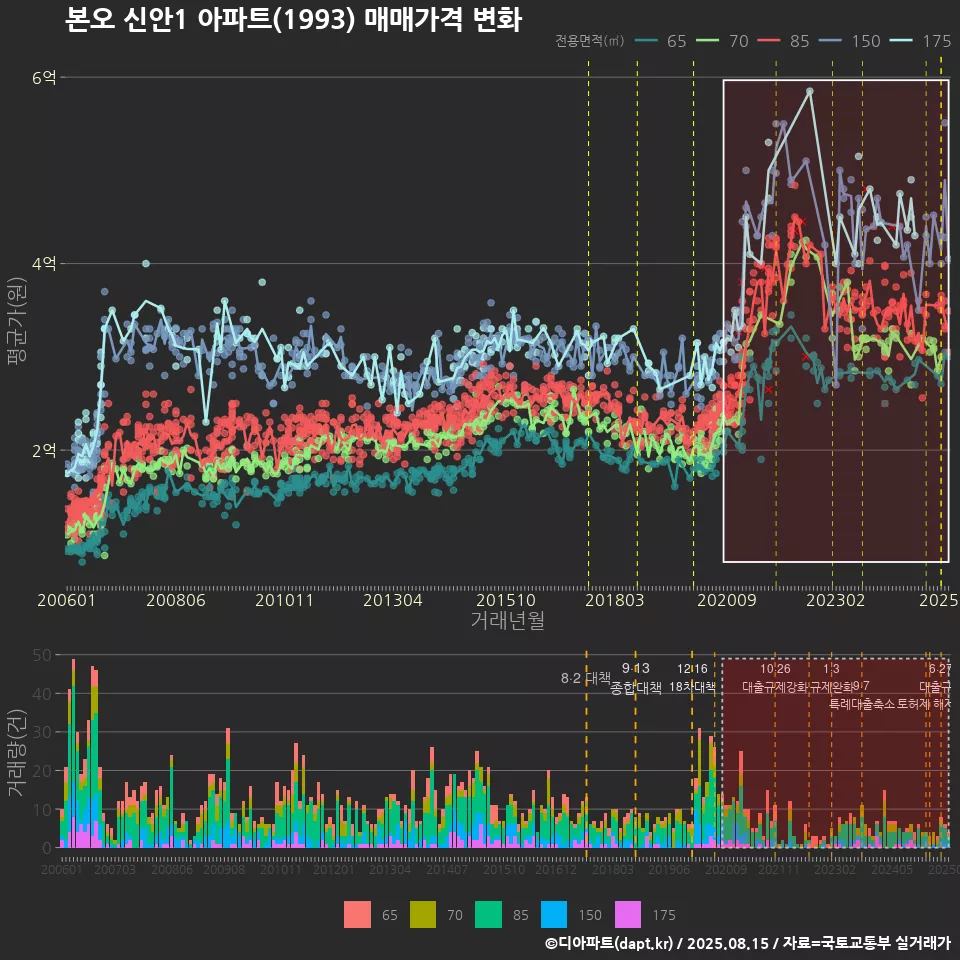This screenshot has width=960, height=960.
Task: Click the '200703' tick on the volume chart x-axis
Action: (x=114, y=869)
